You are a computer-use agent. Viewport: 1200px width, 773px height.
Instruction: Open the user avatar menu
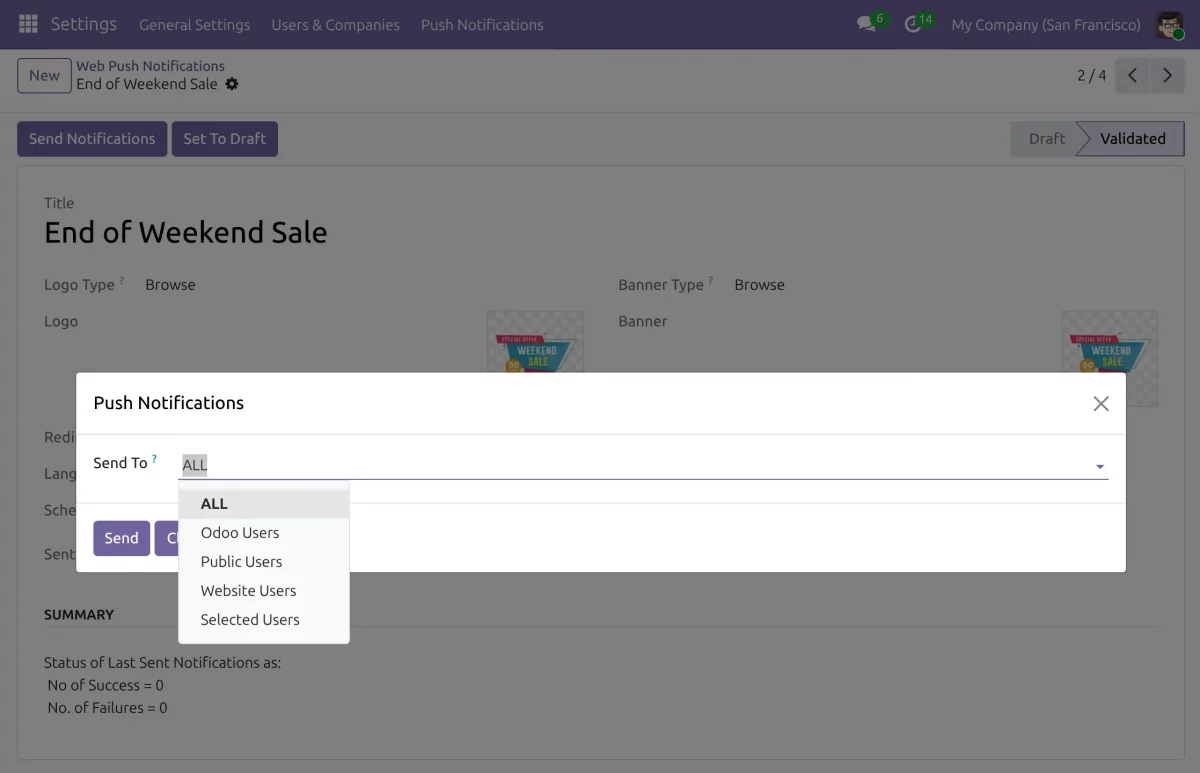1169,24
